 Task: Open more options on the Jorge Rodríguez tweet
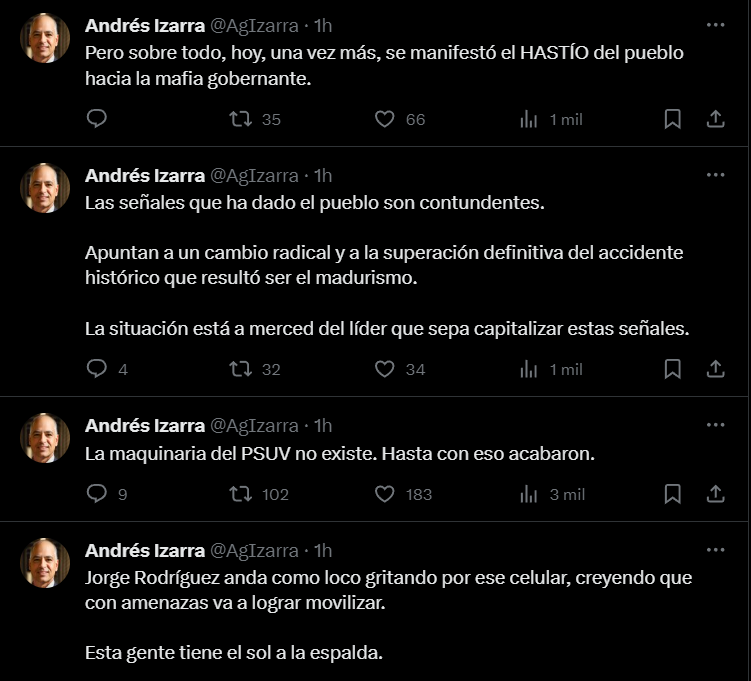click(x=715, y=550)
